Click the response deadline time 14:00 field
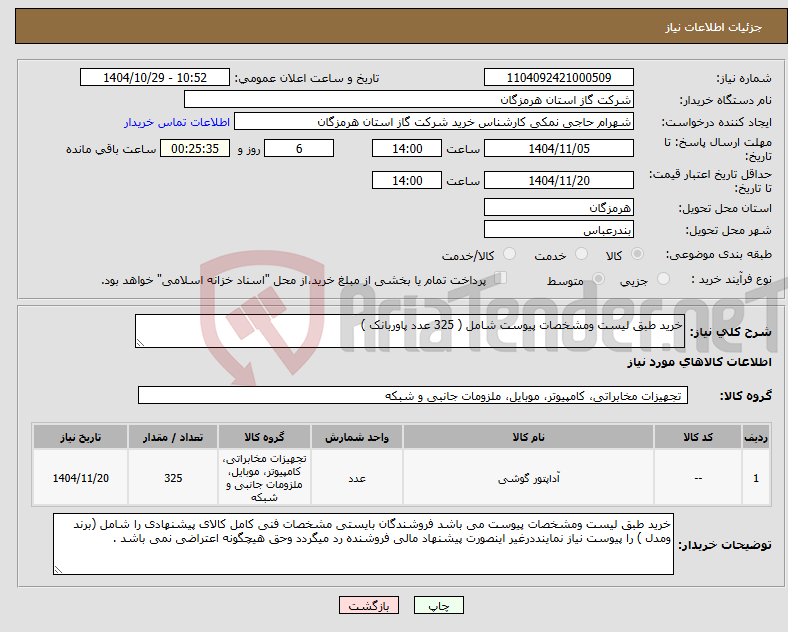 point(407,149)
